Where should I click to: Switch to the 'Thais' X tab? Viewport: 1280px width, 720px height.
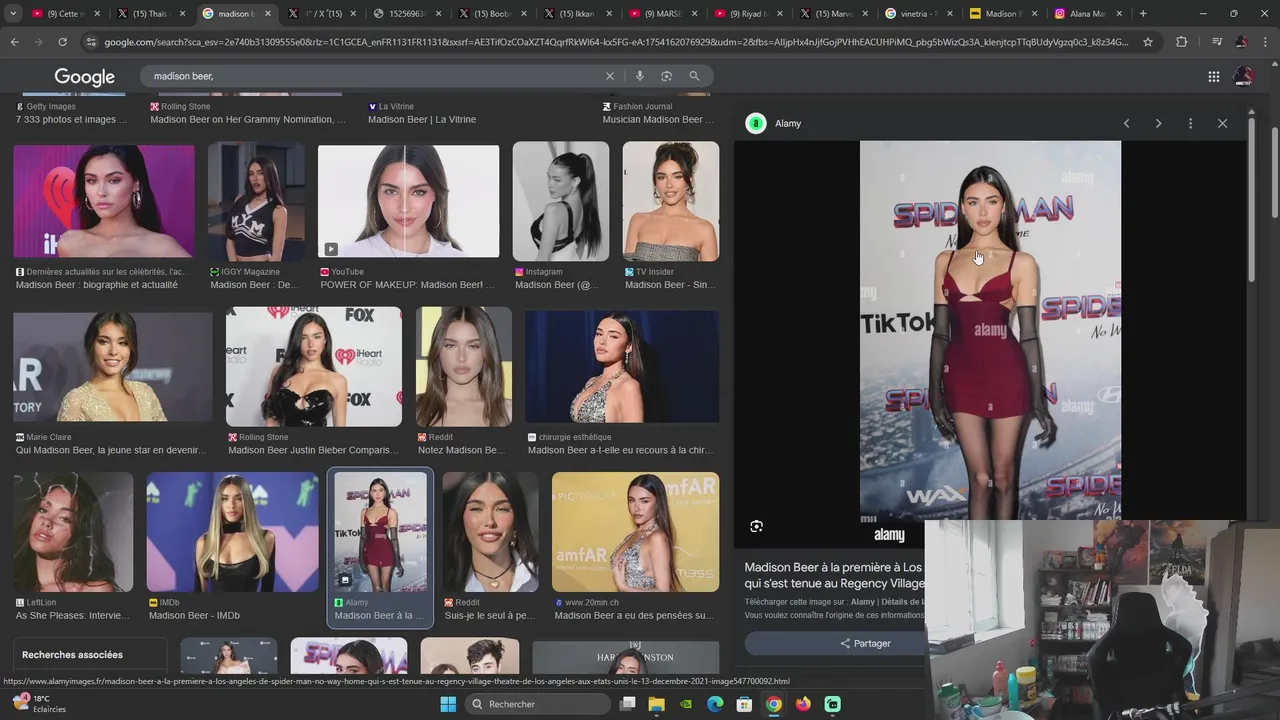click(152, 14)
